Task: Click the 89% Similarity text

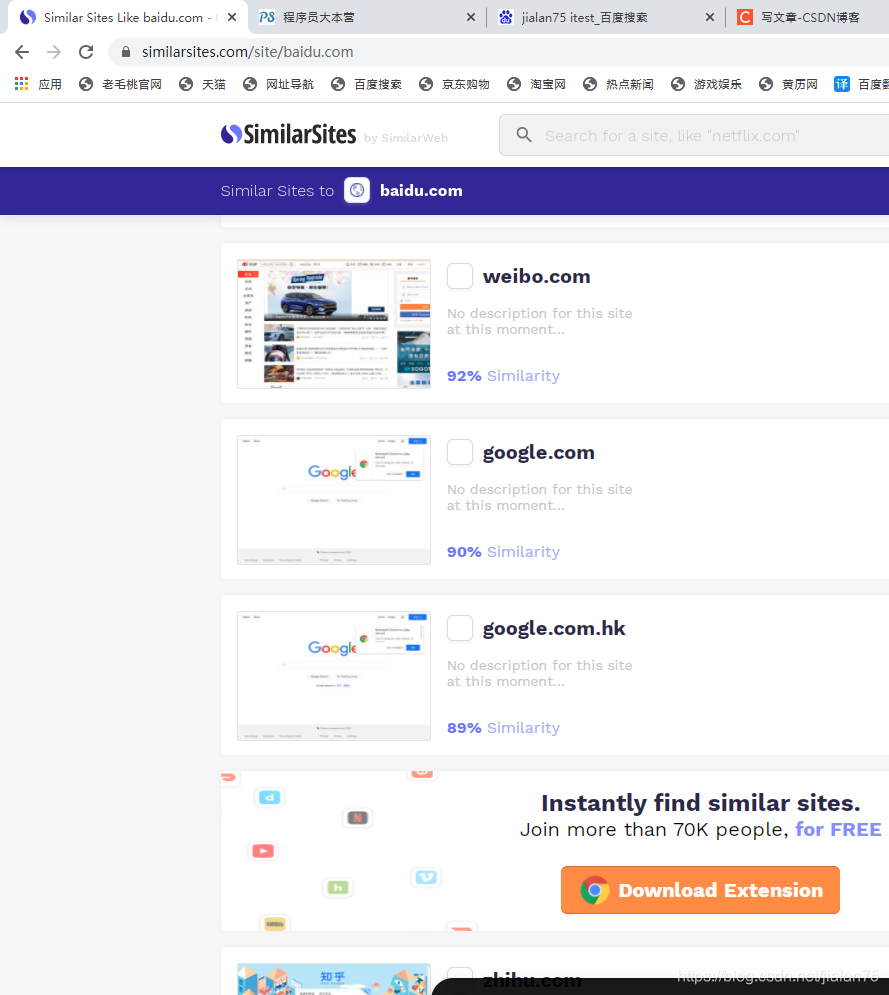Action: click(503, 727)
